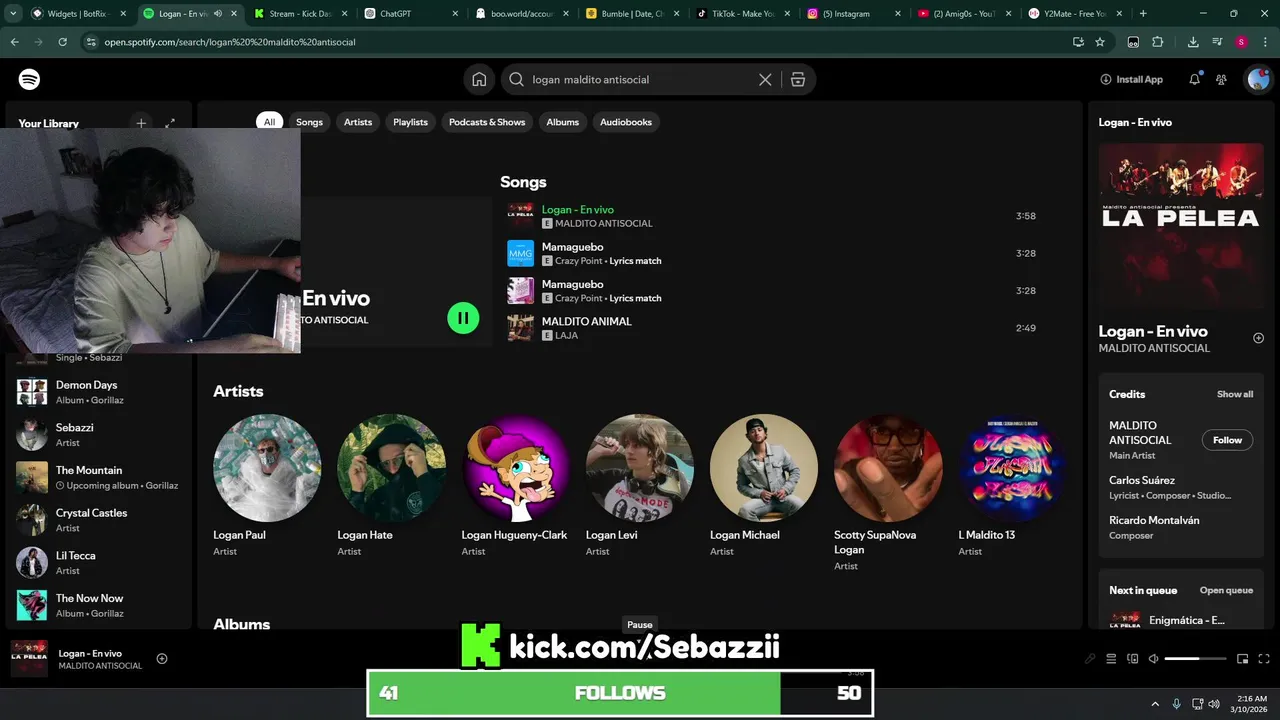Viewport: 1280px width, 720px height.
Task: Reload the page with the browser refresh icon
Action: (x=62, y=42)
